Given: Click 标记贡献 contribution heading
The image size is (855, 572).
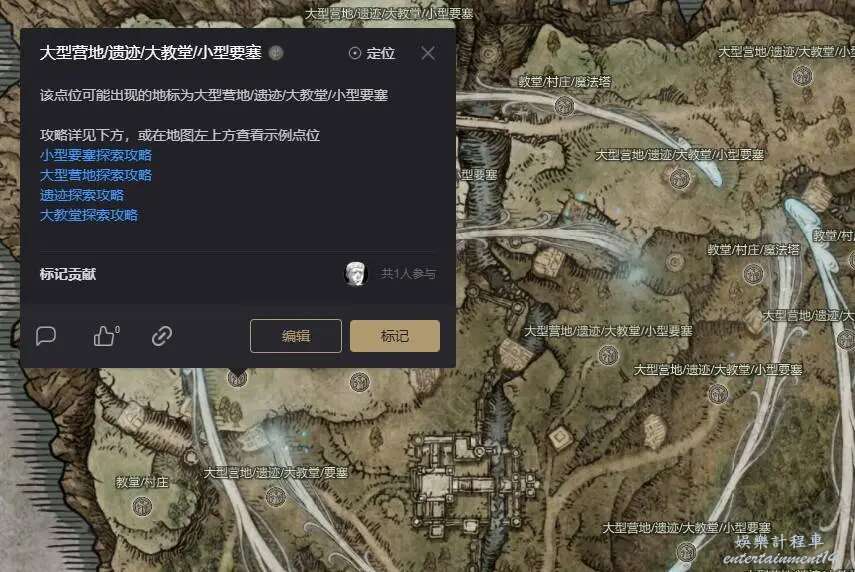Looking at the screenshot, I should pyautogui.click(x=68, y=274).
